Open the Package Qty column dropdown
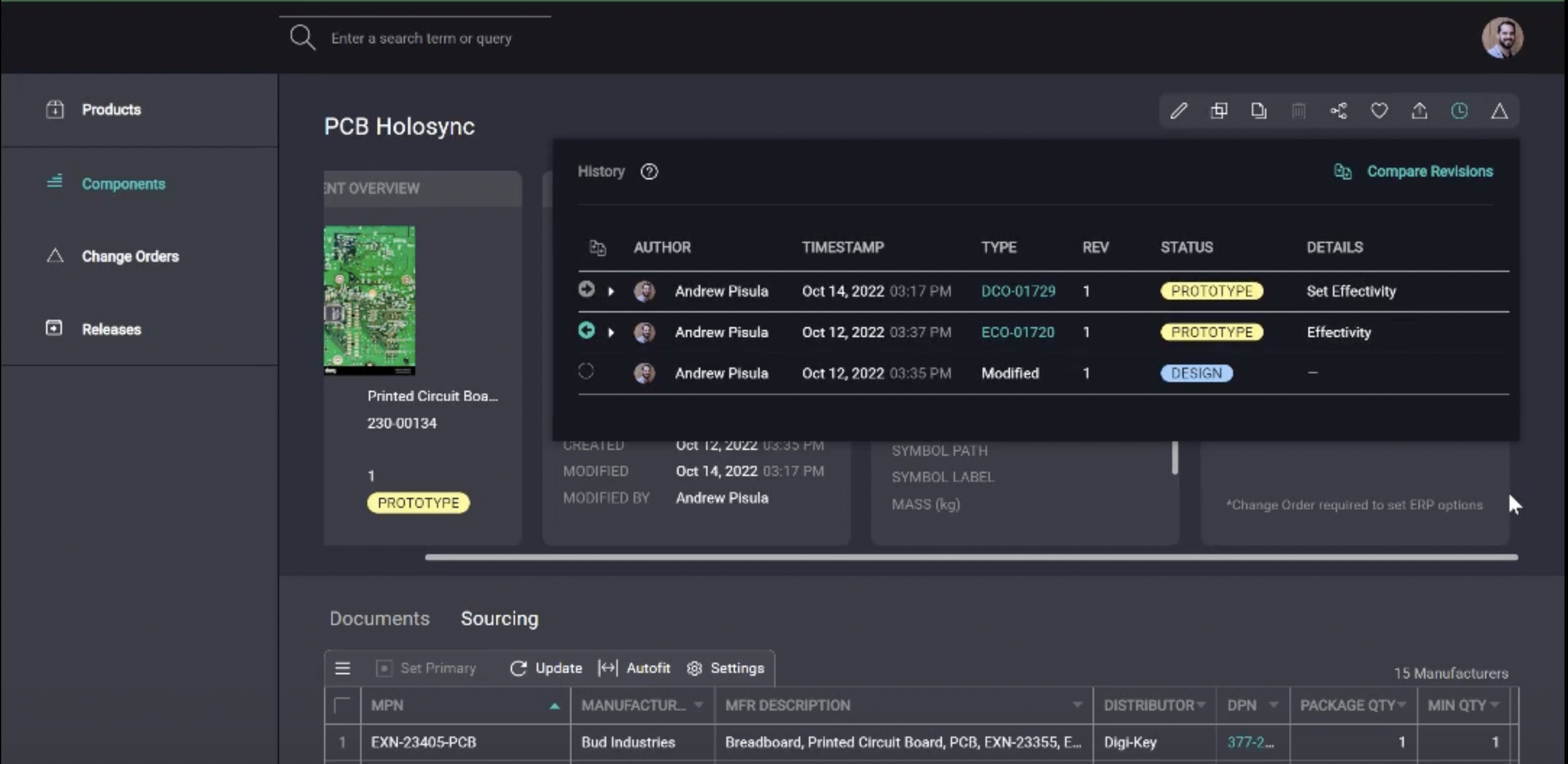1568x764 pixels. tap(1402, 705)
